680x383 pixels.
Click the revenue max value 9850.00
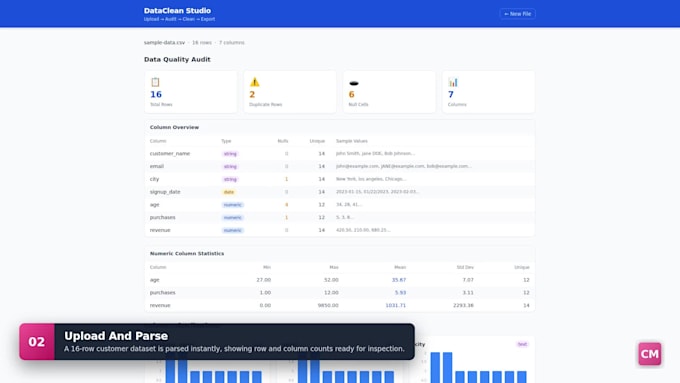328,305
